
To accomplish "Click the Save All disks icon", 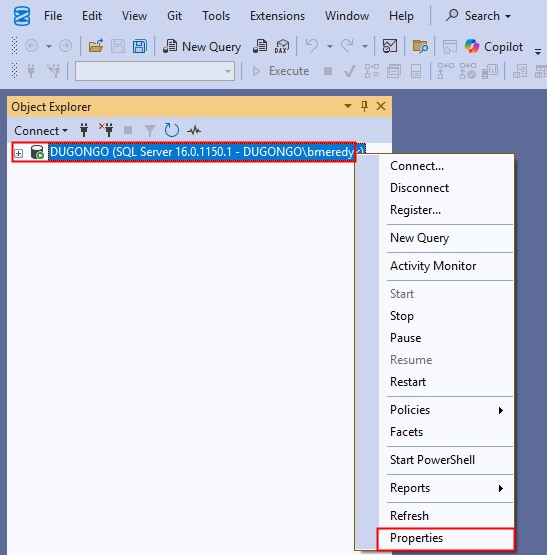I will (140, 46).
